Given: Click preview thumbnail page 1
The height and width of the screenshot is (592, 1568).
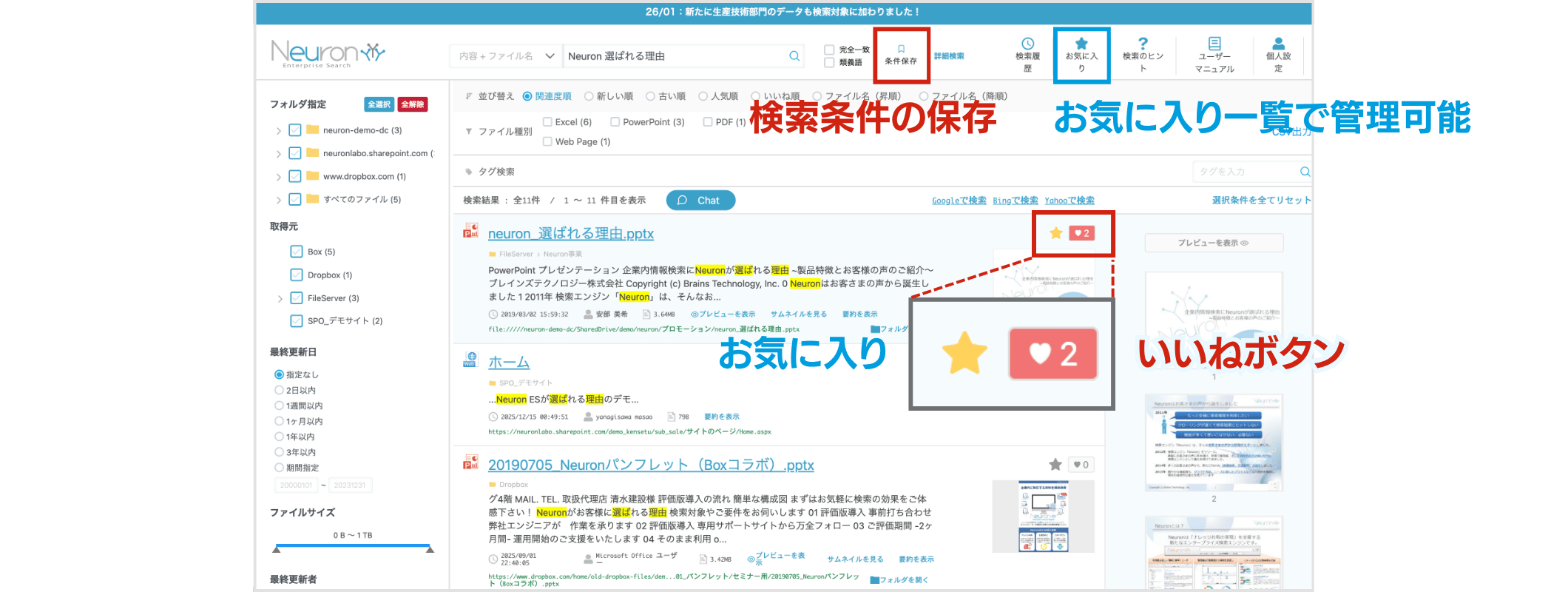Looking at the screenshot, I should 1214,320.
